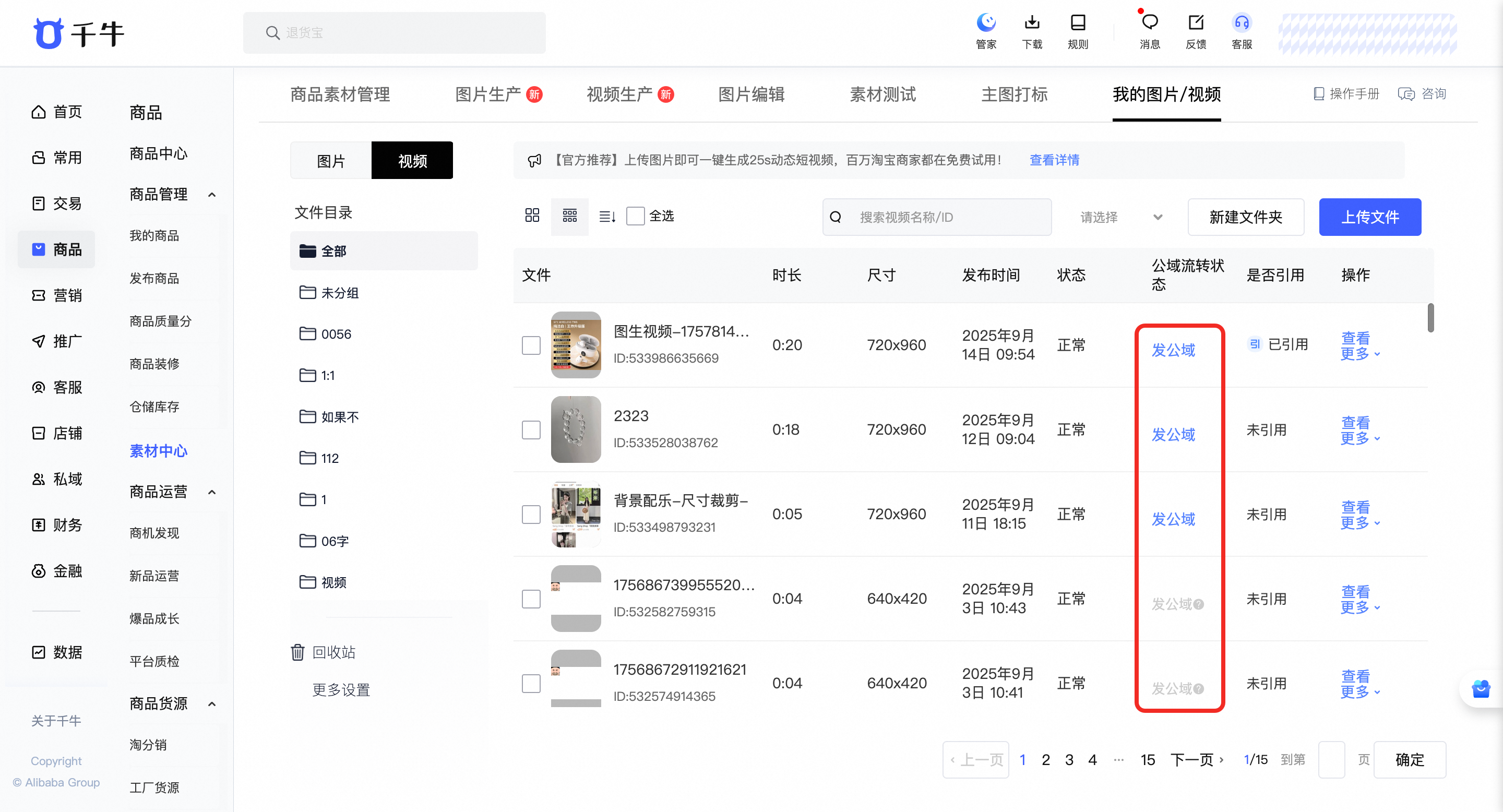
Task: Switch to the 图片 media toggle
Action: 330,160
